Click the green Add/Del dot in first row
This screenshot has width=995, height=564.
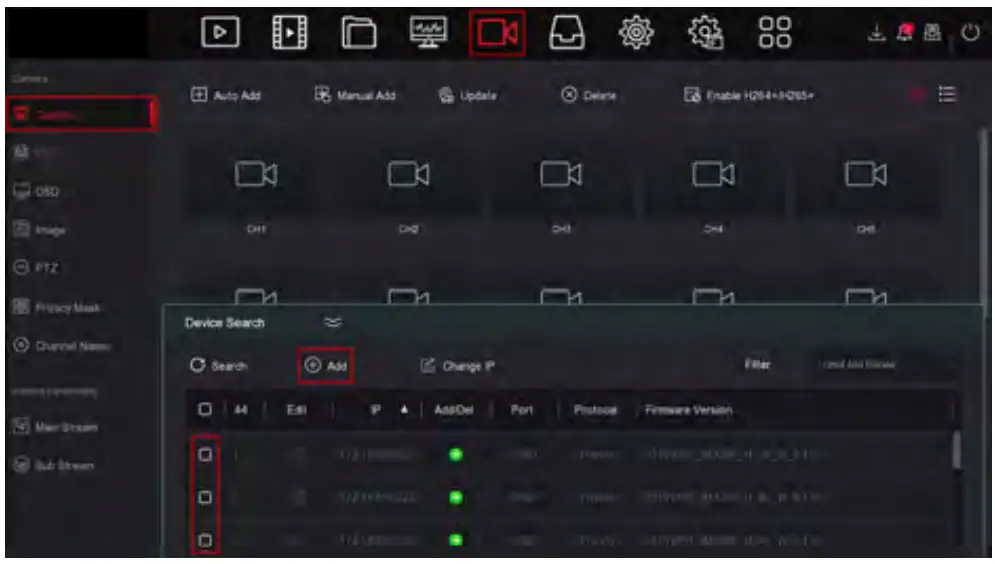point(456,454)
